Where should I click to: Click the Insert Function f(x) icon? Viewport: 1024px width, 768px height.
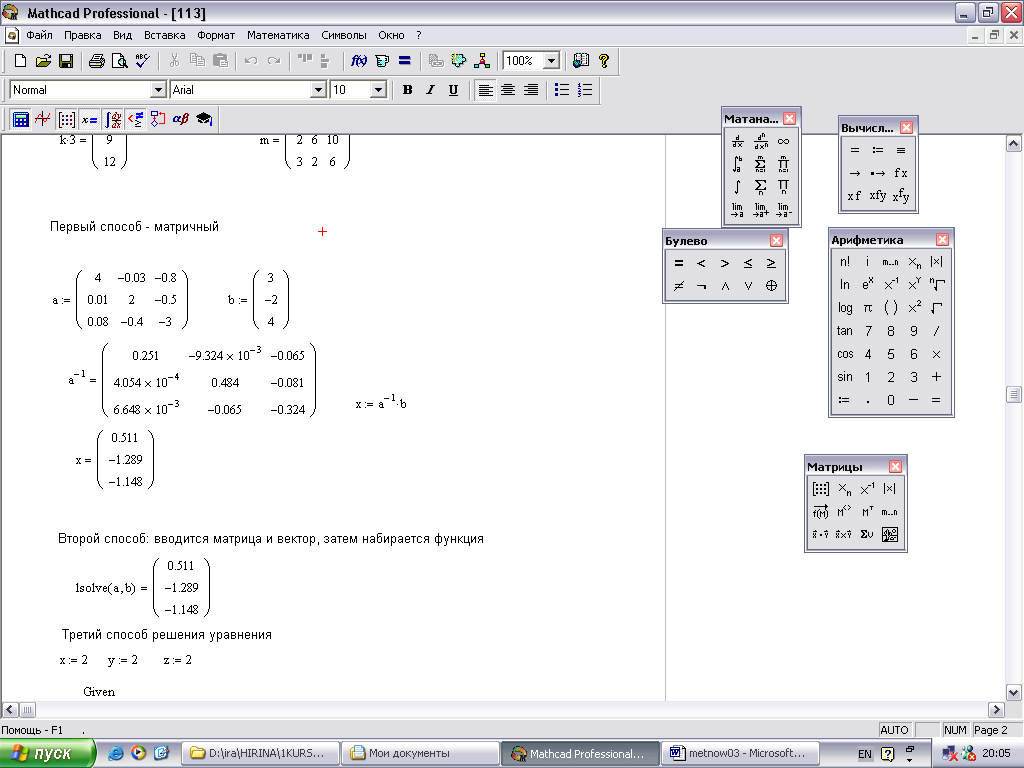pos(359,61)
